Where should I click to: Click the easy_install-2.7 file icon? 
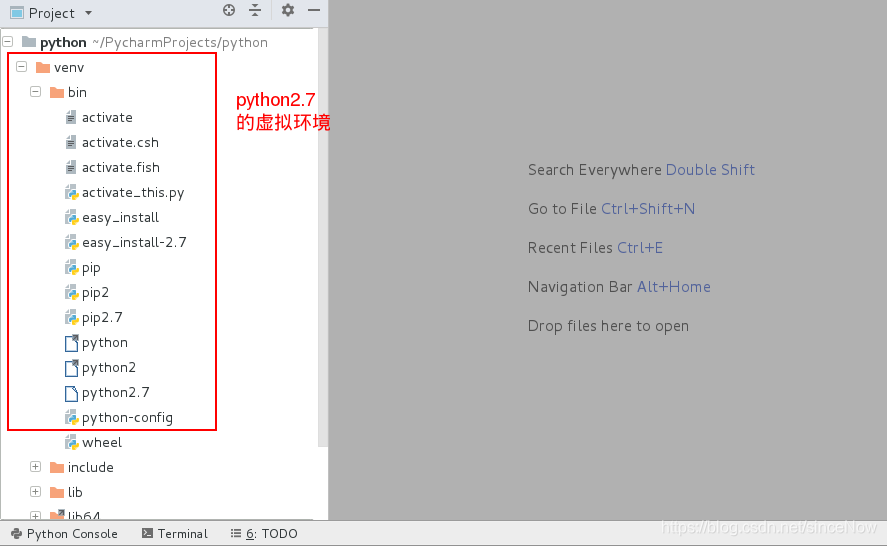tap(71, 242)
